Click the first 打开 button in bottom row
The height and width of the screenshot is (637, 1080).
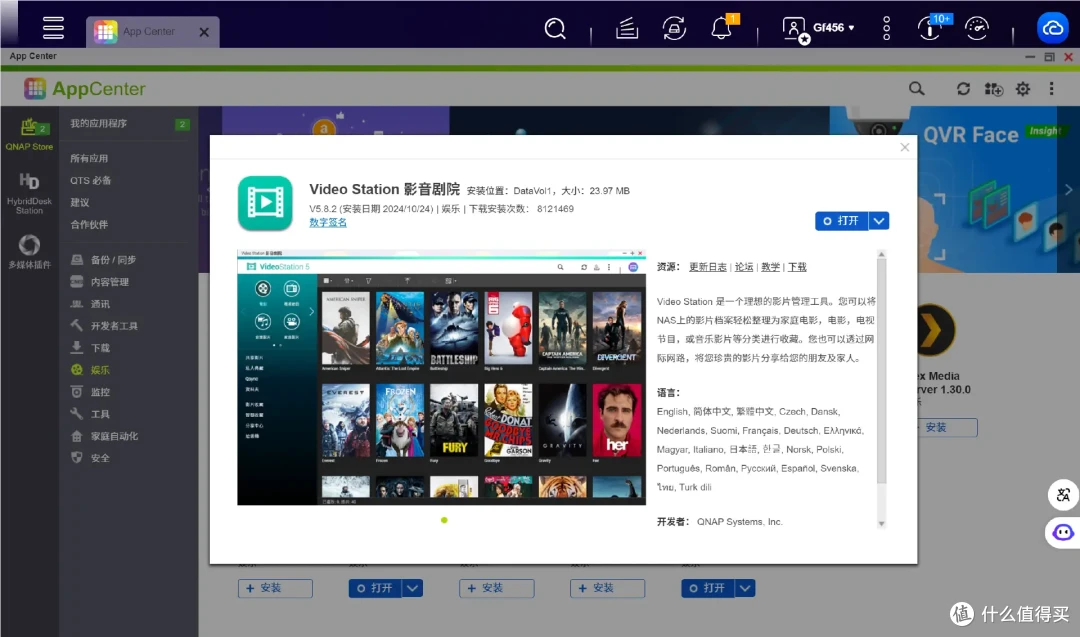(x=375, y=588)
